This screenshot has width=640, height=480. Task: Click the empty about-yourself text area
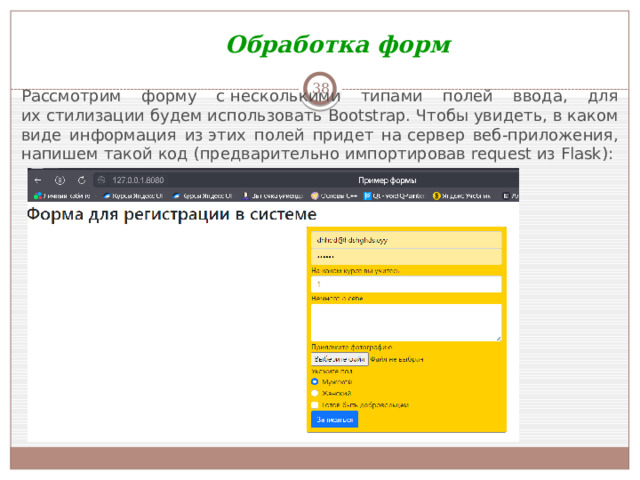(406, 322)
